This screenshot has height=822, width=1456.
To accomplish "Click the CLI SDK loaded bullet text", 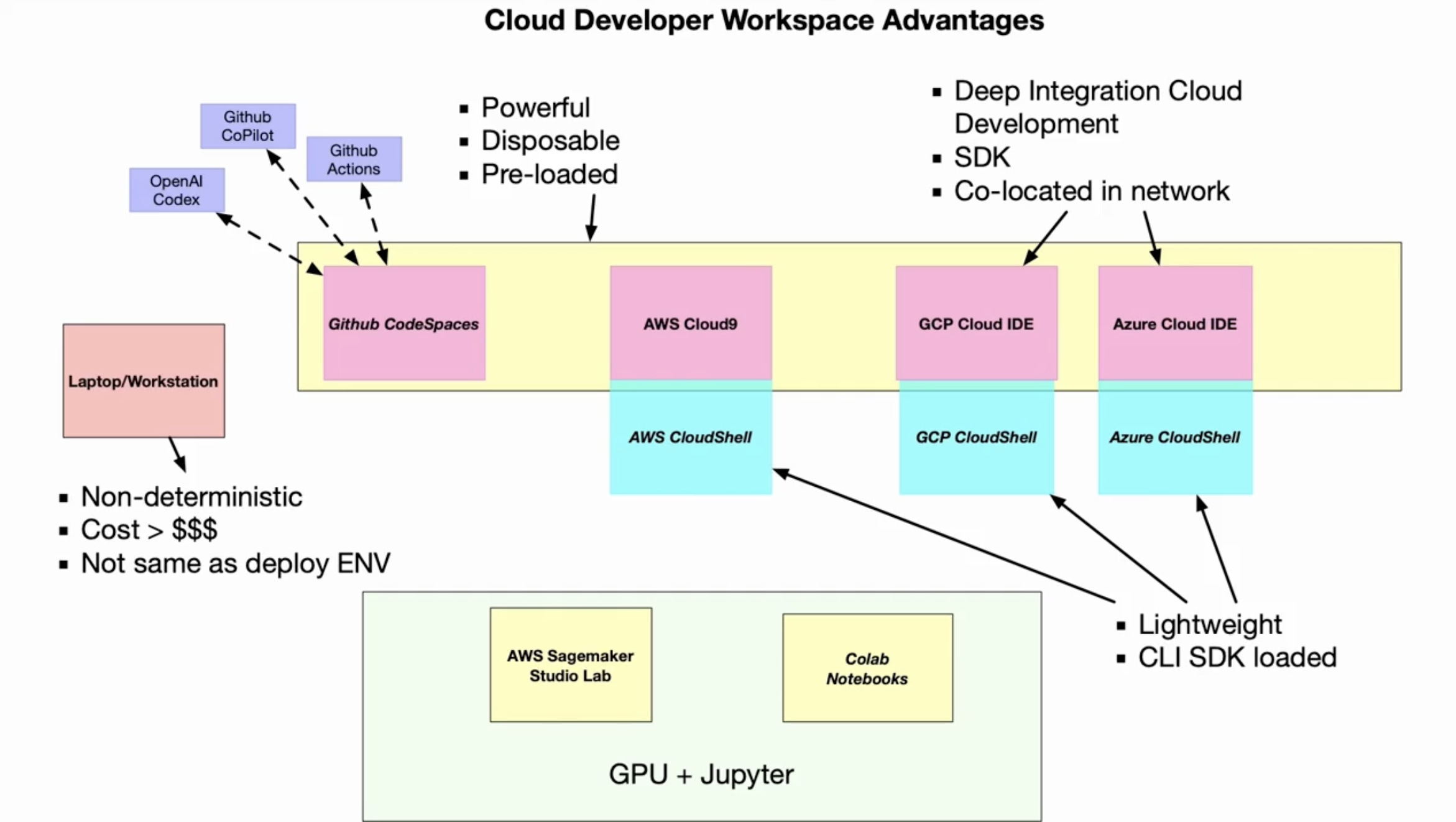I will (1237, 657).
